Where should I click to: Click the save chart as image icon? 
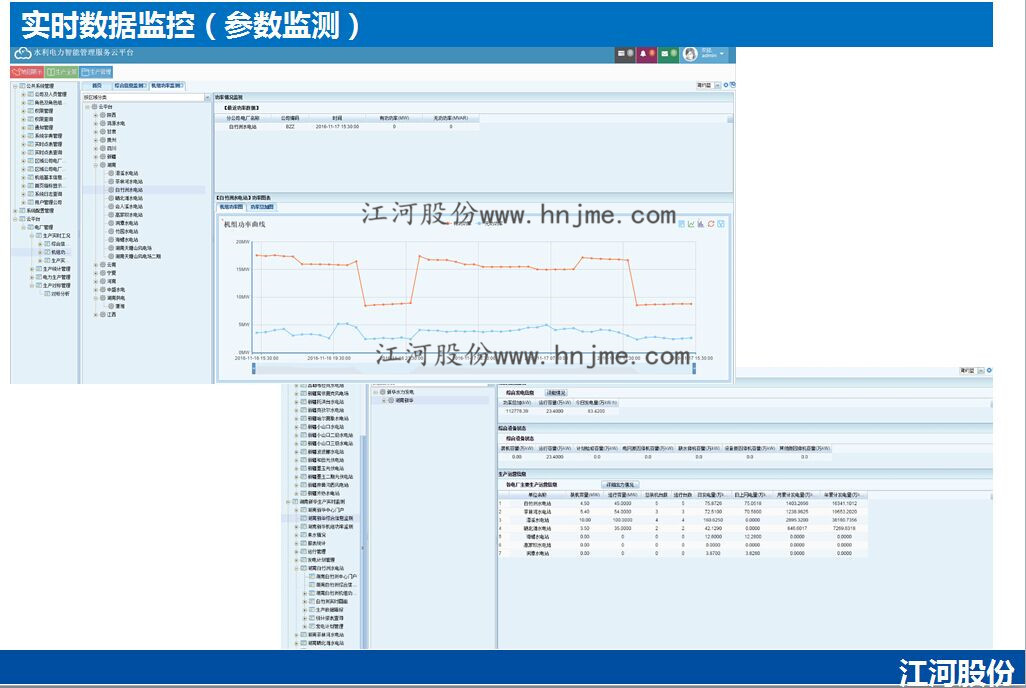720,224
